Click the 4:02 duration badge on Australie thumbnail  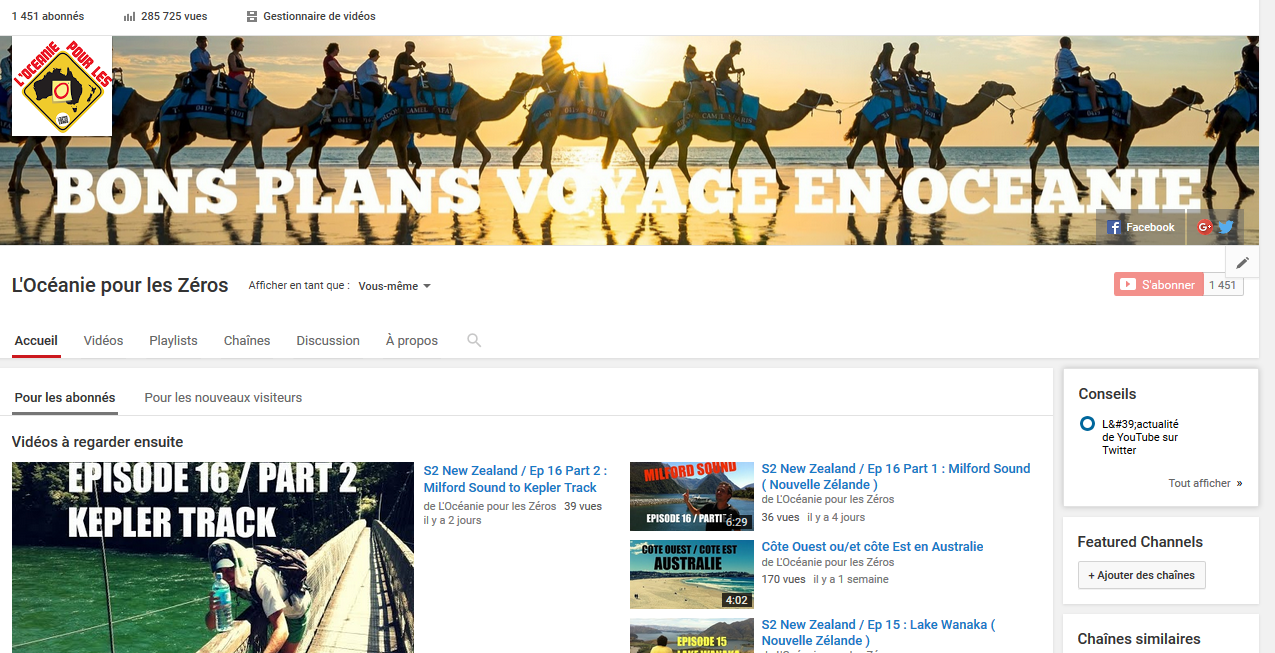(x=737, y=600)
